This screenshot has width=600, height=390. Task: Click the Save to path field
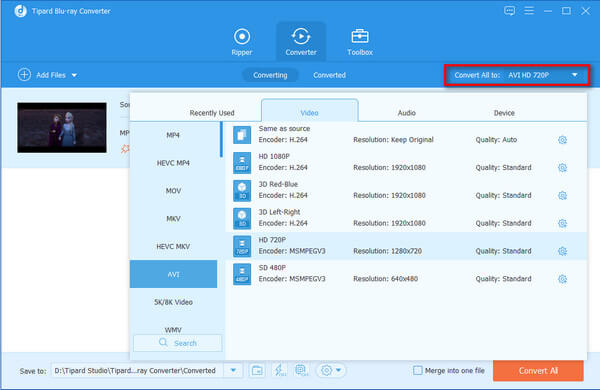tap(137, 370)
